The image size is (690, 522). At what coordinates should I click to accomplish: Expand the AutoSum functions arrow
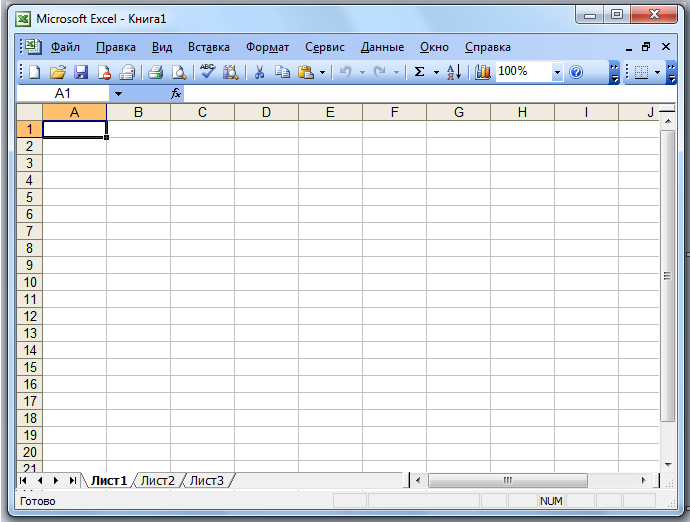pos(437,72)
